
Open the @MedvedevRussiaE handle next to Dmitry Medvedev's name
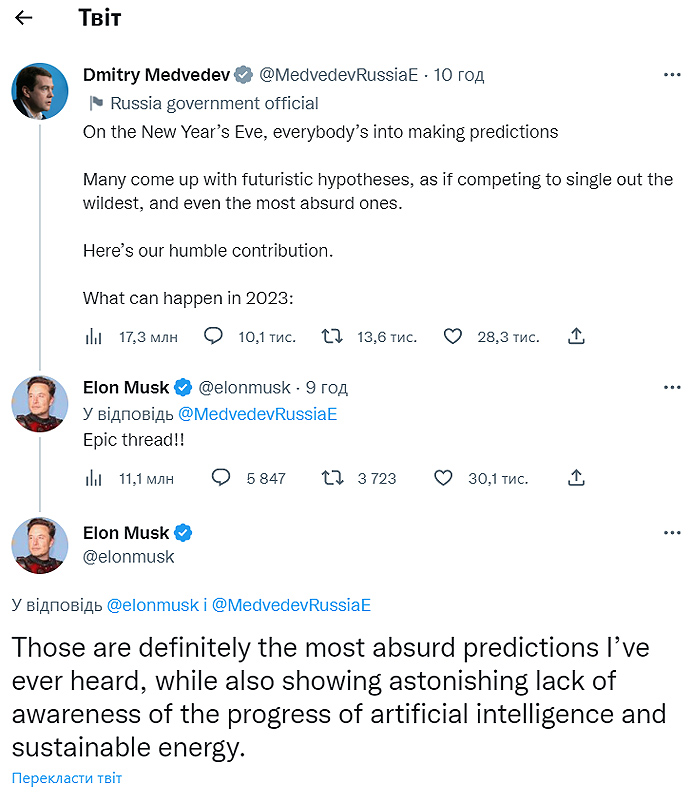coord(338,75)
